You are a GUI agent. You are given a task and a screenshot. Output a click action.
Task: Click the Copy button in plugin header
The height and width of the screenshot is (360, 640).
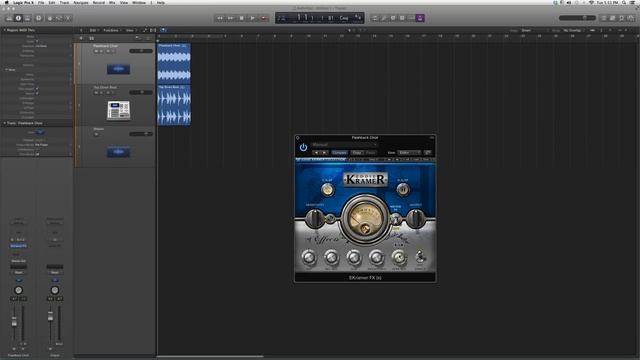coord(357,153)
